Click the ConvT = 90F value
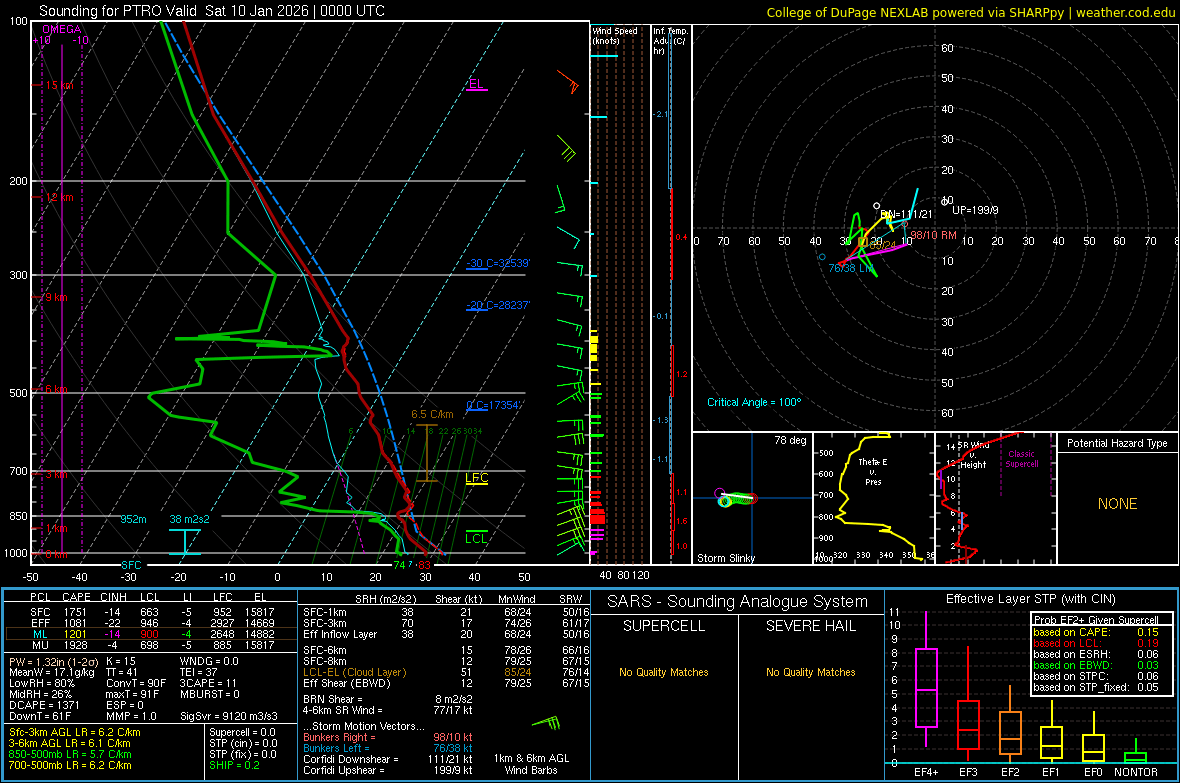 click(135, 683)
